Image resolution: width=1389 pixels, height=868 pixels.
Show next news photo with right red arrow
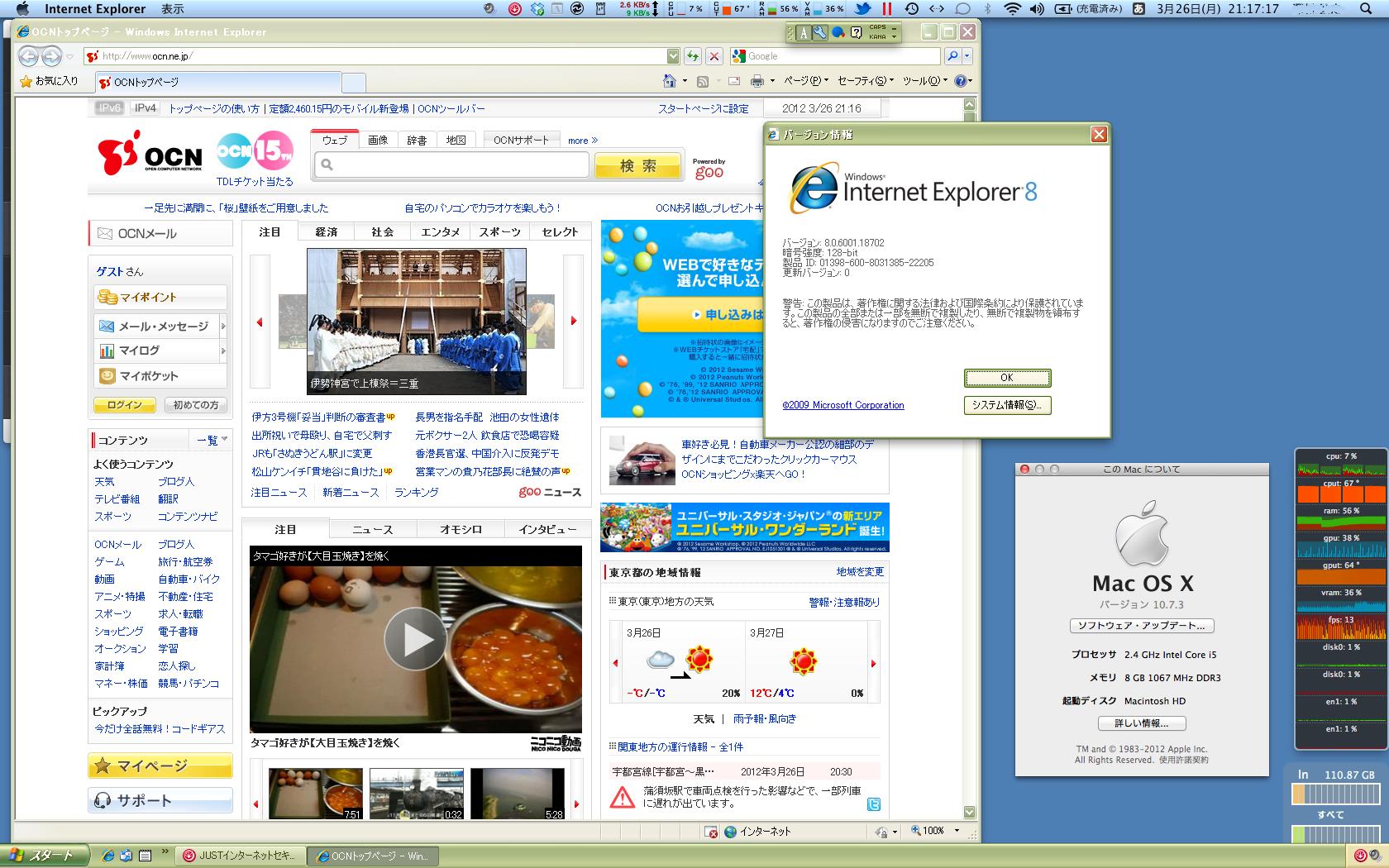click(x=573, y=321)
